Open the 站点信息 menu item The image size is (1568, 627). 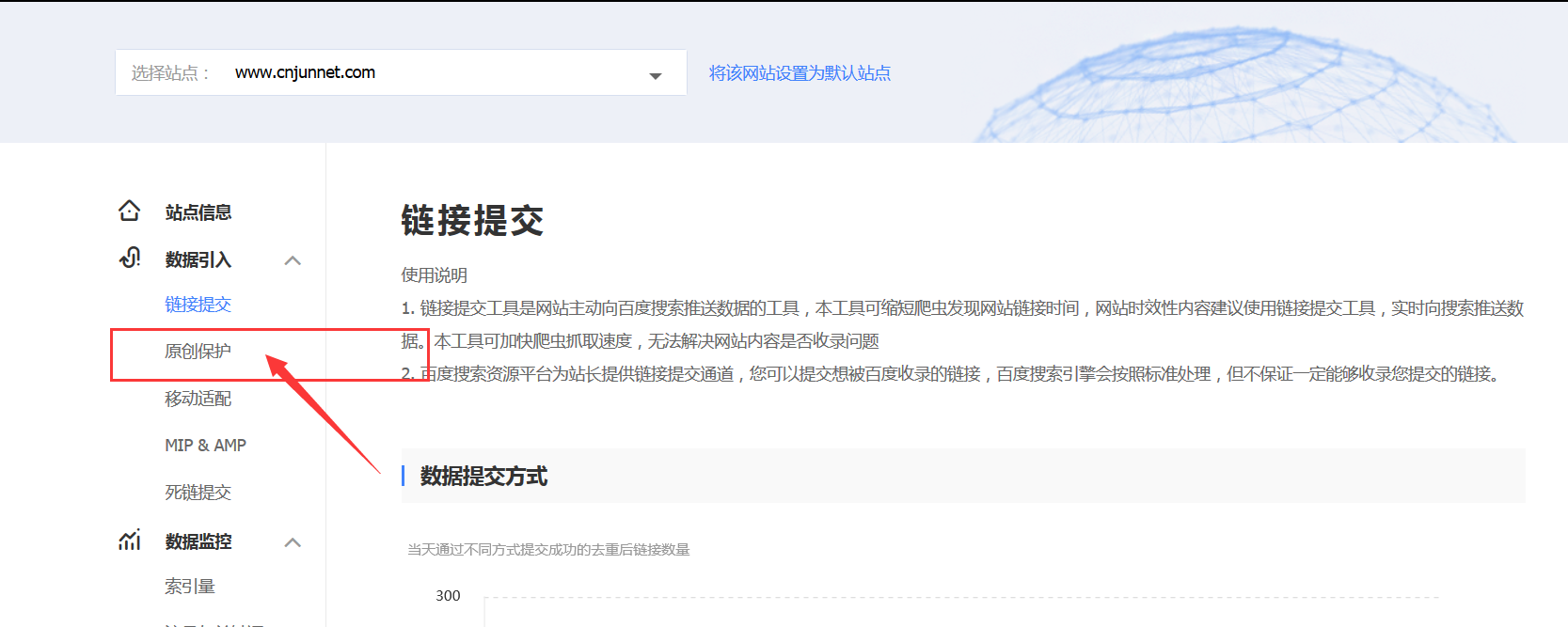[198, 212]
